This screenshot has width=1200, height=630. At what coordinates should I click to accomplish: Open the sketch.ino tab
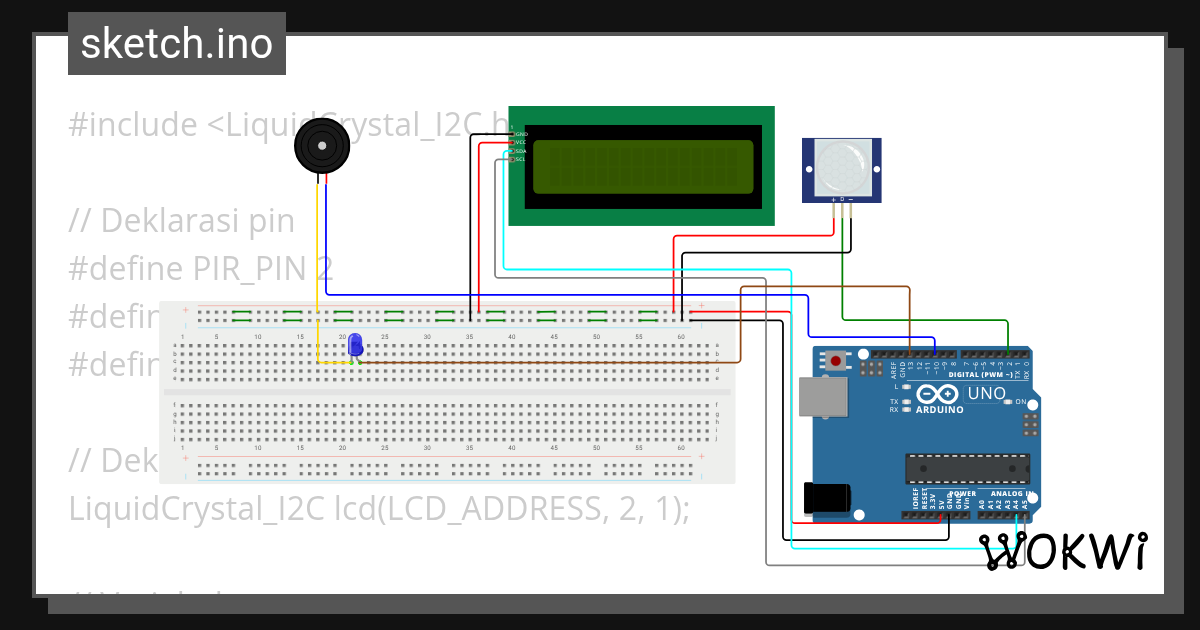[176, 43]
